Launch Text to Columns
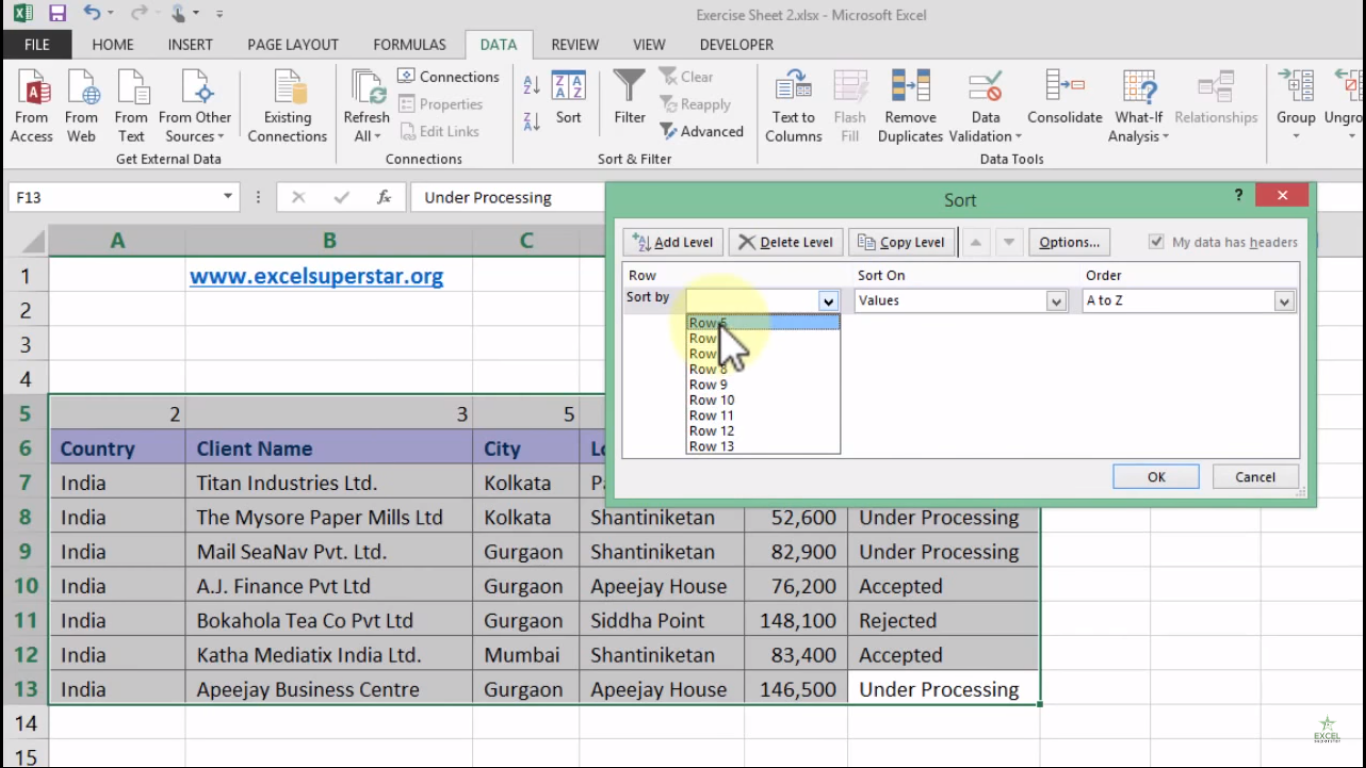Image resolution: width=1366 pixels, height=768 pixels. (793, 107)
